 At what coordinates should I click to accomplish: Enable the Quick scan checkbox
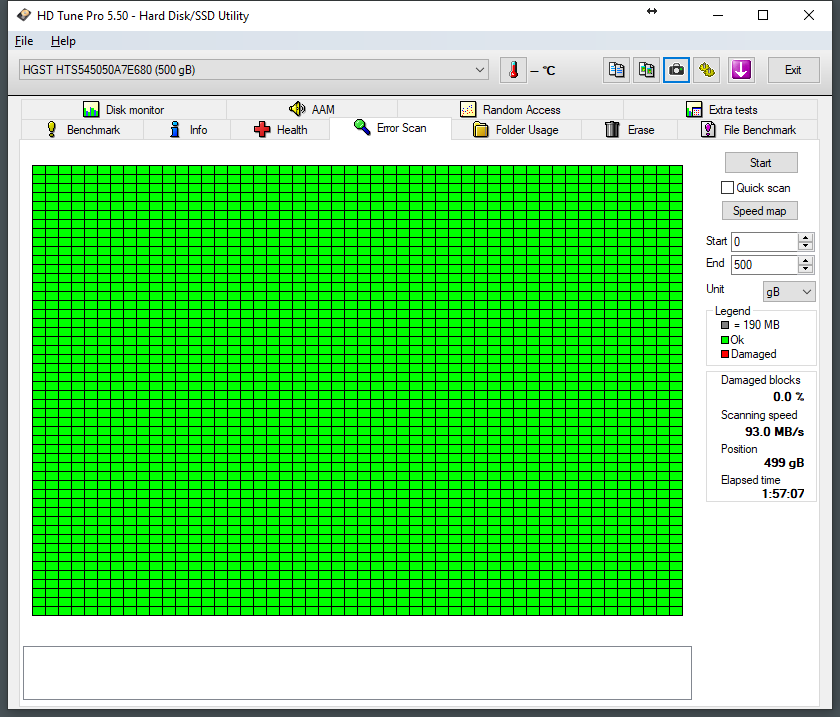728,188
